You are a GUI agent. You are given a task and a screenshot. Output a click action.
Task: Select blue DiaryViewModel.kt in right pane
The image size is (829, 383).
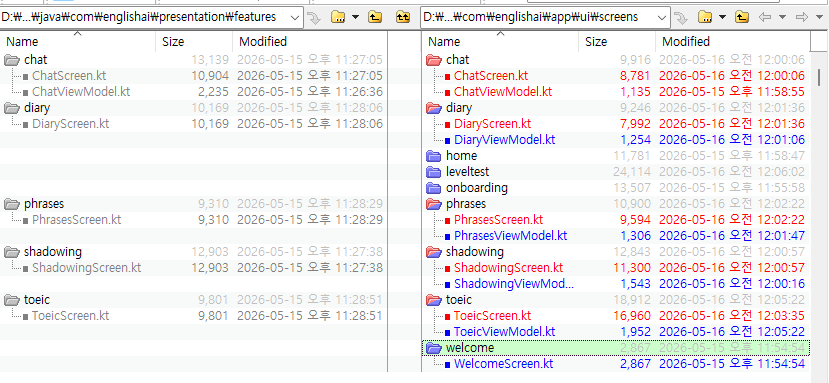504,140
